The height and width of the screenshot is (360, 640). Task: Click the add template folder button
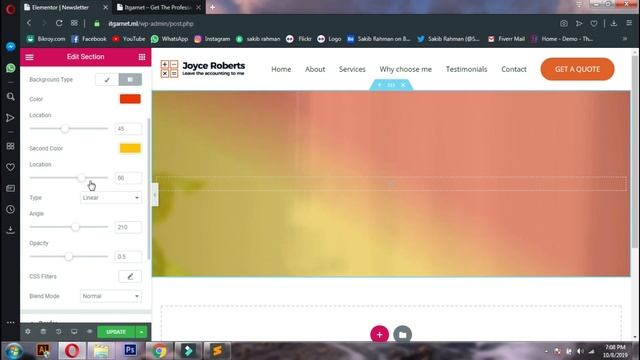(402, 335)
